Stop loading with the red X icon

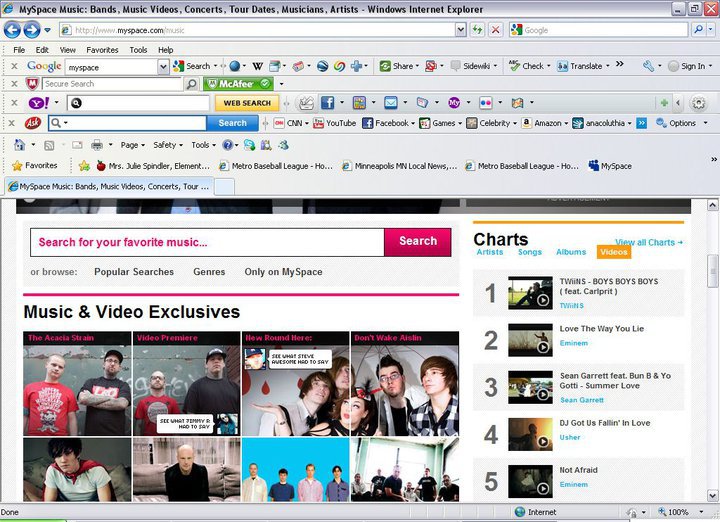coord(495,30)
